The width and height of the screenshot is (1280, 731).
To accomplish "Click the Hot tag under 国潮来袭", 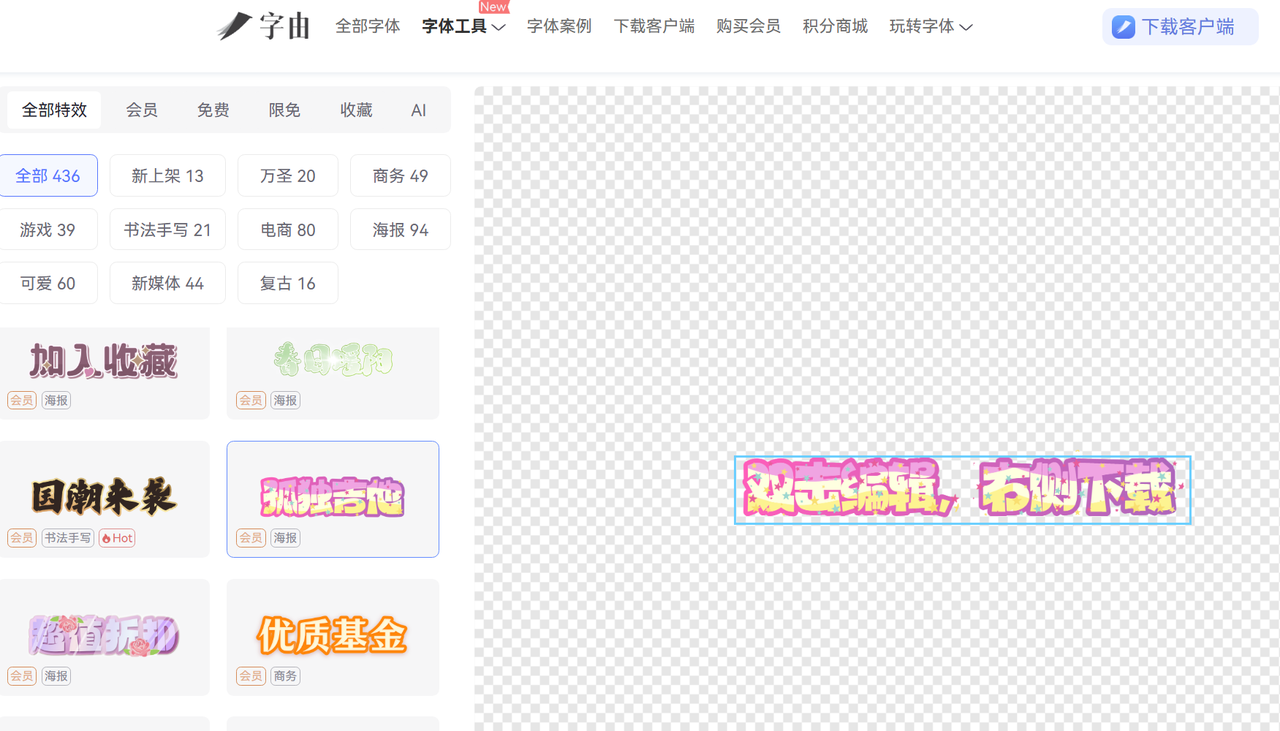I will [x=117, y=538].
